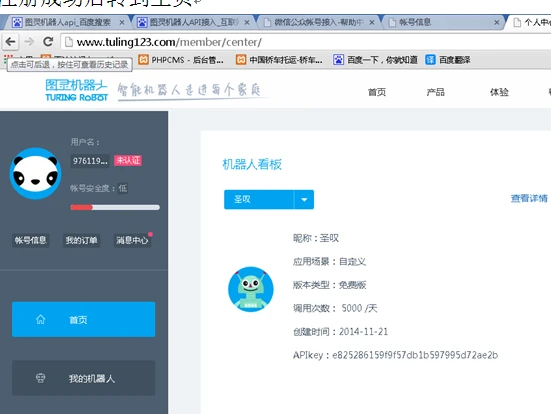
Task: Select 我的机器人 in the left menu
Action: pyautogui.click(x=84, y=378)
